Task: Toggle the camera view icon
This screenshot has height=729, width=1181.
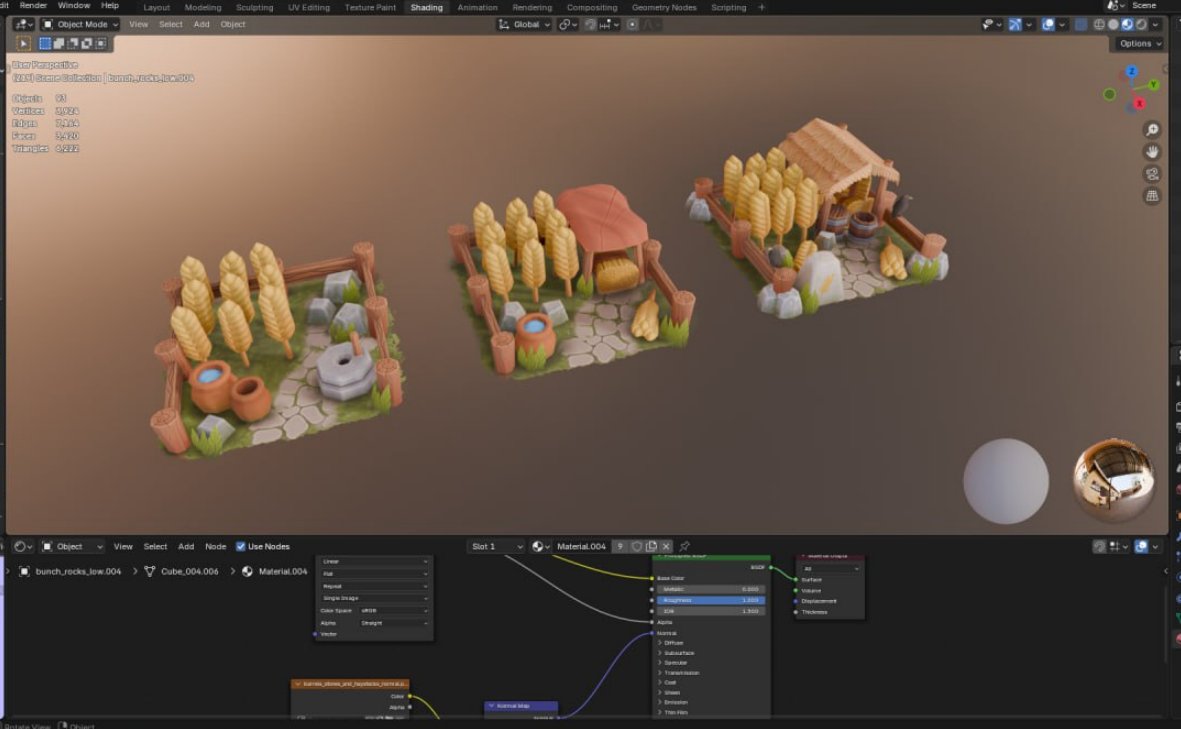Action: coord(1152,174)
